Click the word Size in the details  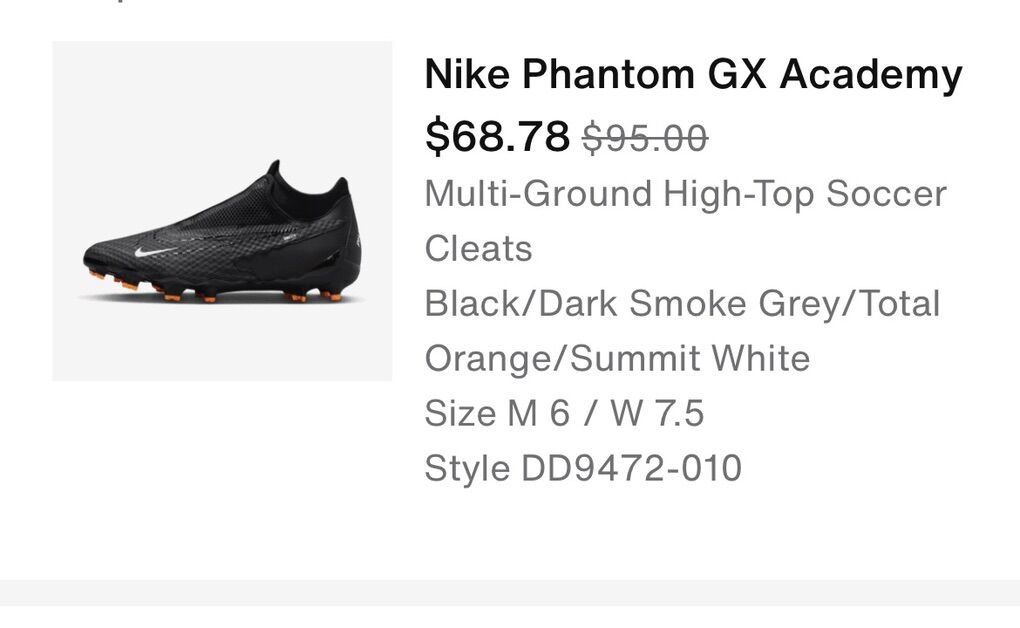459,413
